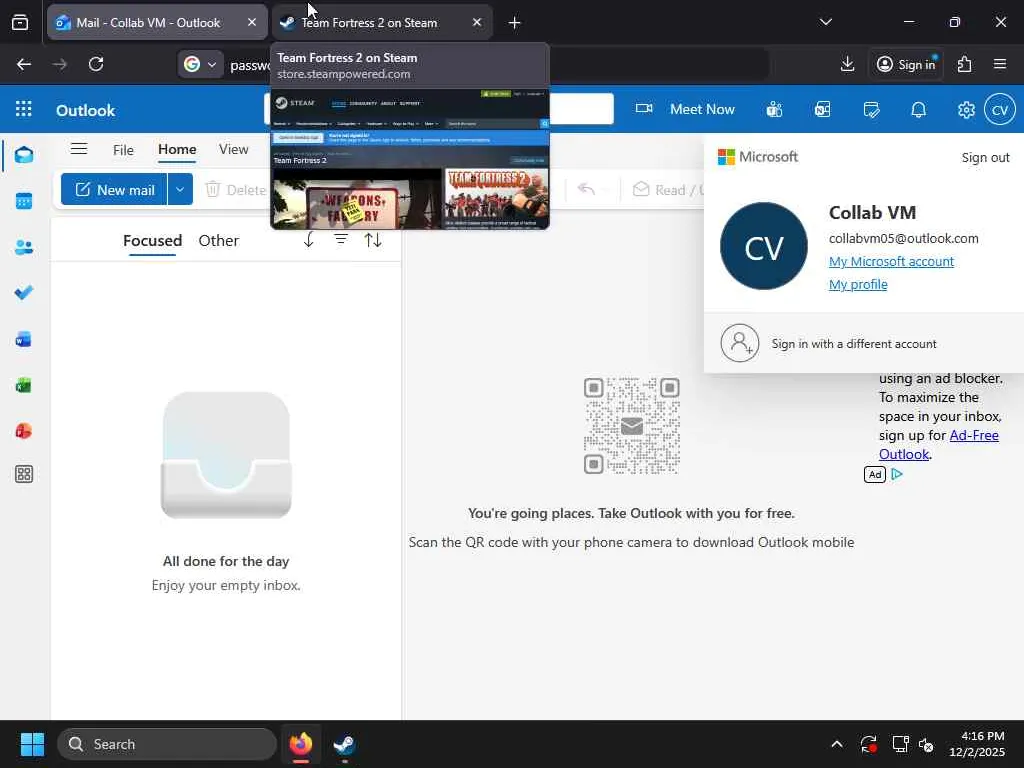Open the OneNote feed icon in header

click(823, 110)
